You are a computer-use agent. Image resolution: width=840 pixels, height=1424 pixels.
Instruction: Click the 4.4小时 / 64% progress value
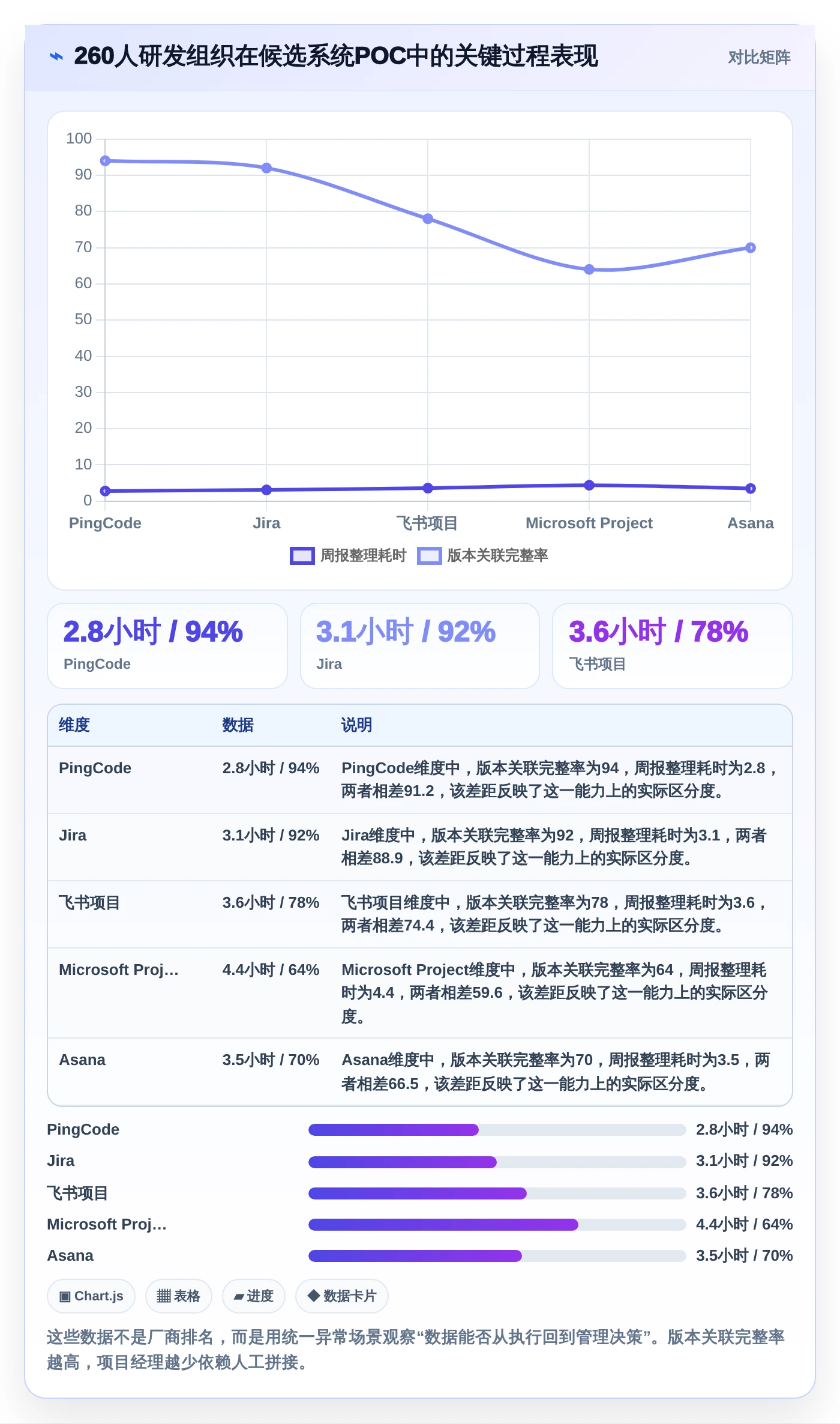744,1224
